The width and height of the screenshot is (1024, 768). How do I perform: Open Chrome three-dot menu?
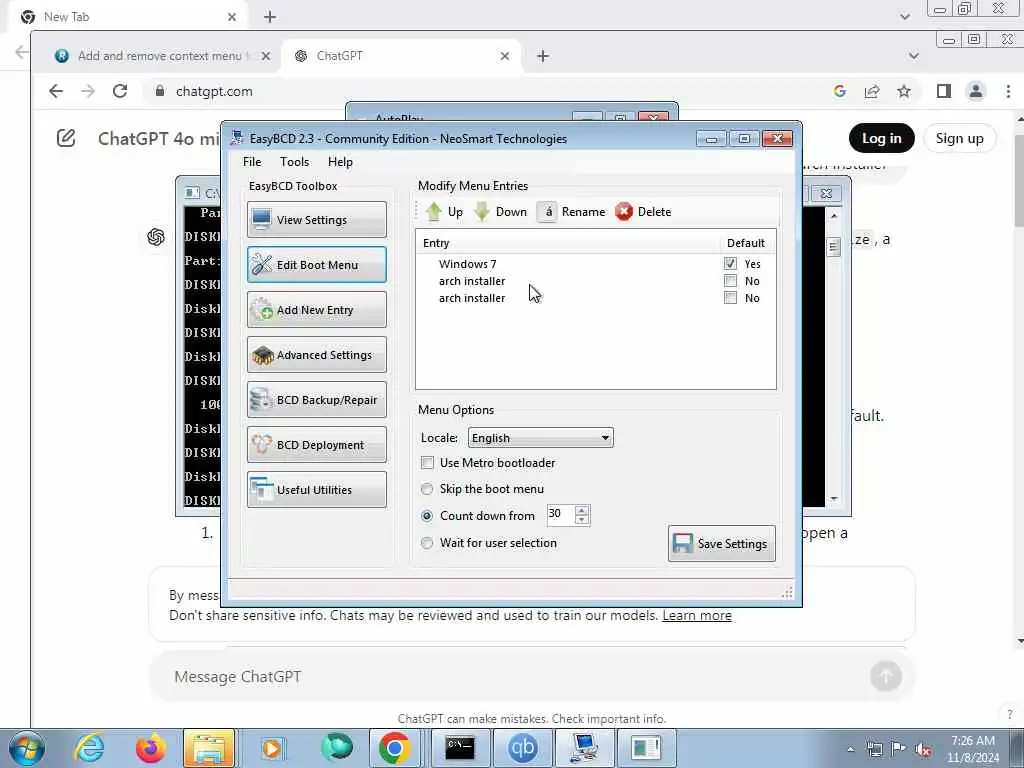(1008, 91)
